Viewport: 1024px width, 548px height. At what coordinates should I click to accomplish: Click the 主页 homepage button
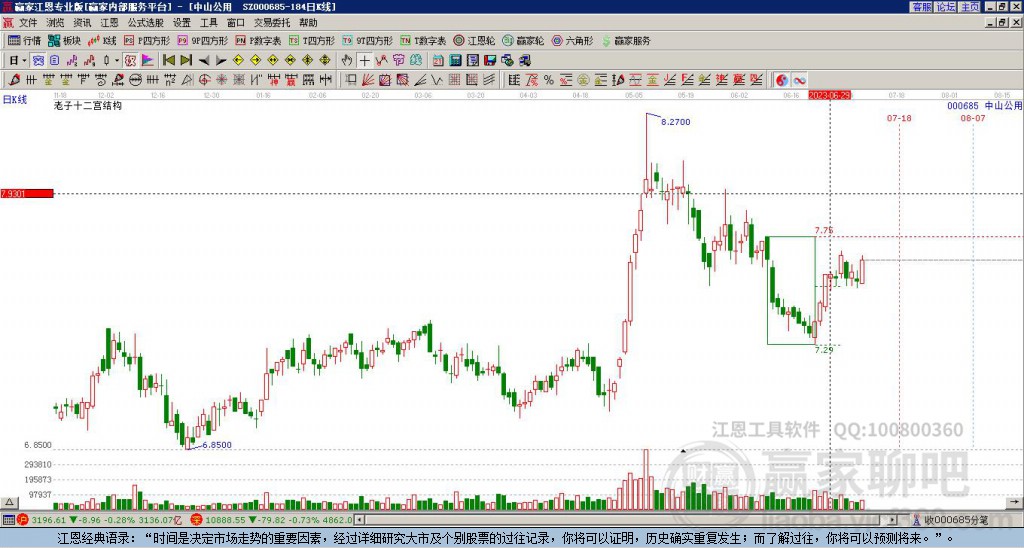click(x=970, y=7)
